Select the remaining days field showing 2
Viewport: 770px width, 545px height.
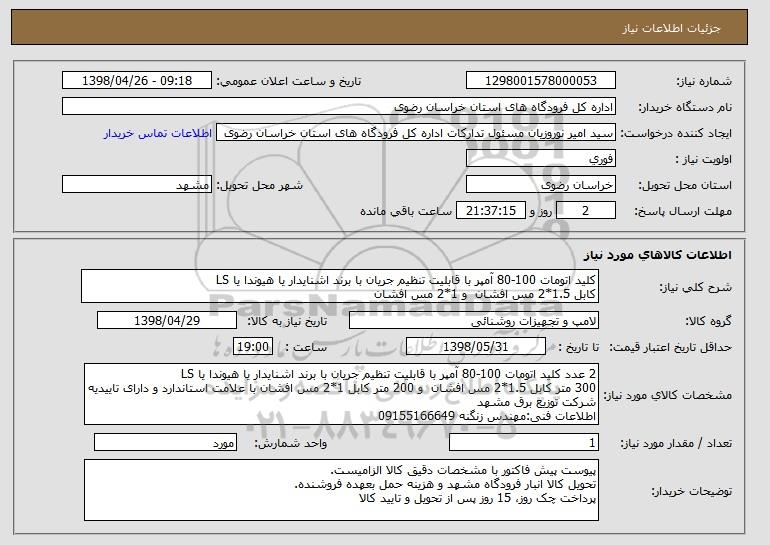point(585,211)
